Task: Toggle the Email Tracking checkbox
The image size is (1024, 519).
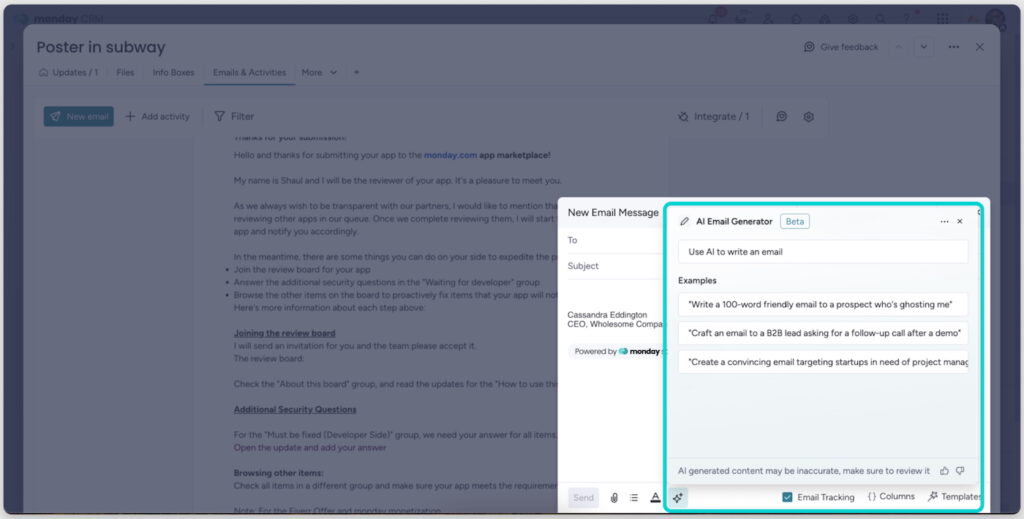Action: coord(787,497)
